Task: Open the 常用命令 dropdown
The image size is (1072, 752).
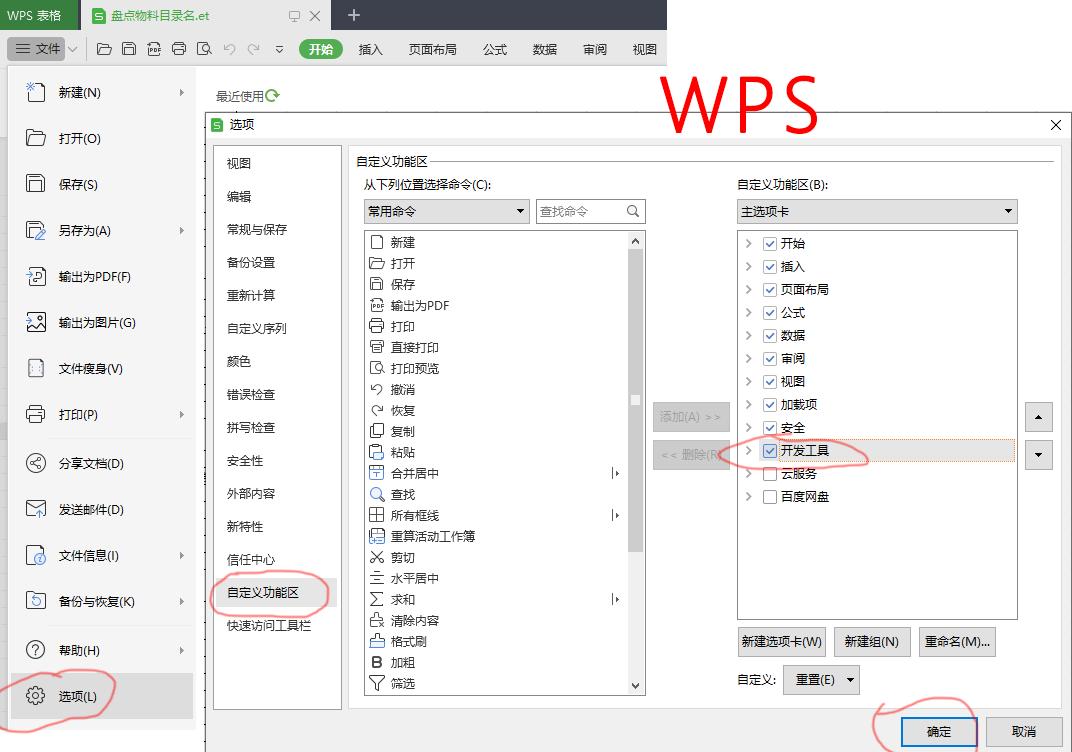Action: tap(520, 211)
